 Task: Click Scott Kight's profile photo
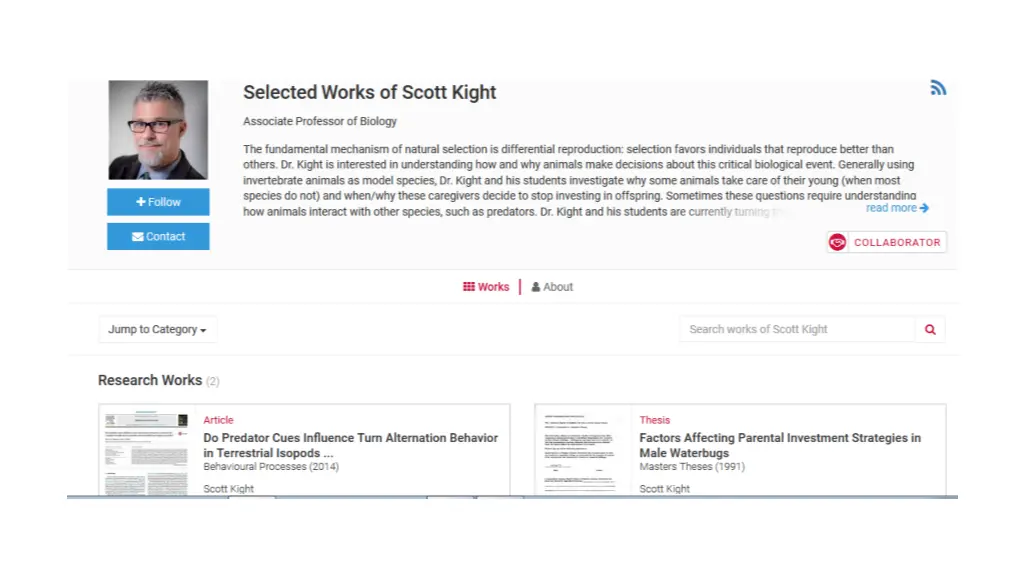point(158,130)
